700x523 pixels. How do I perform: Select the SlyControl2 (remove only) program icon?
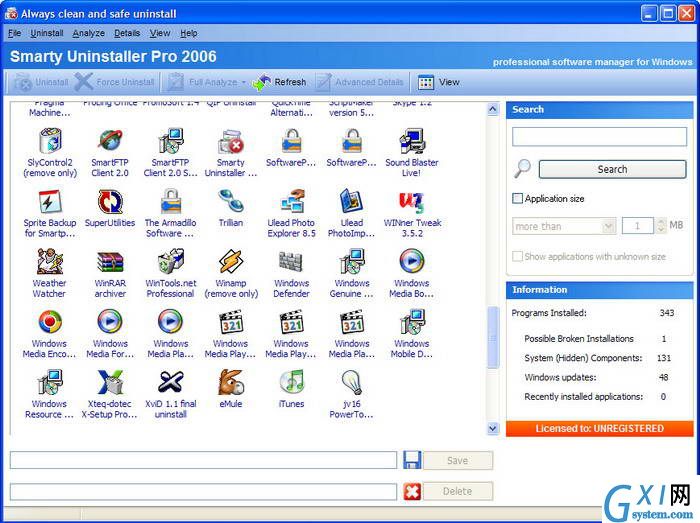point(50,140)
